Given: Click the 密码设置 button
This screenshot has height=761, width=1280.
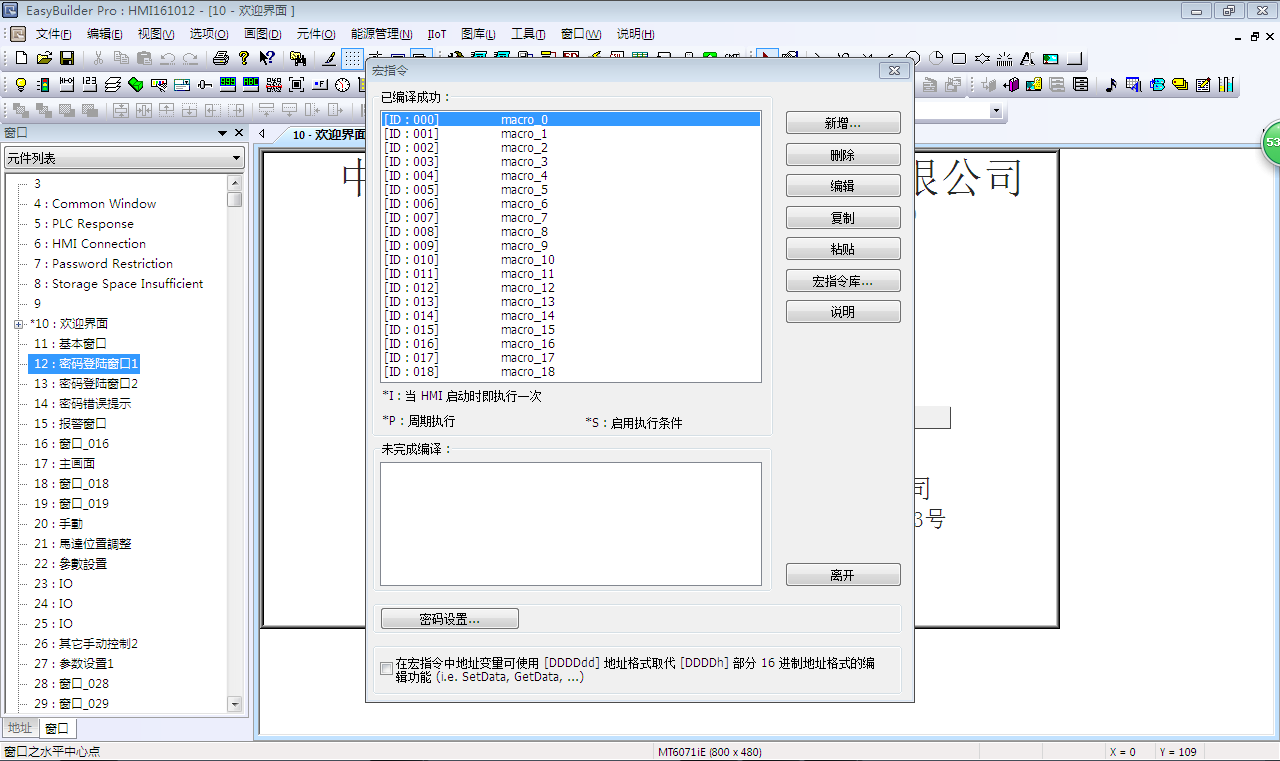Looking at the screenshot, I should [450, 619].
